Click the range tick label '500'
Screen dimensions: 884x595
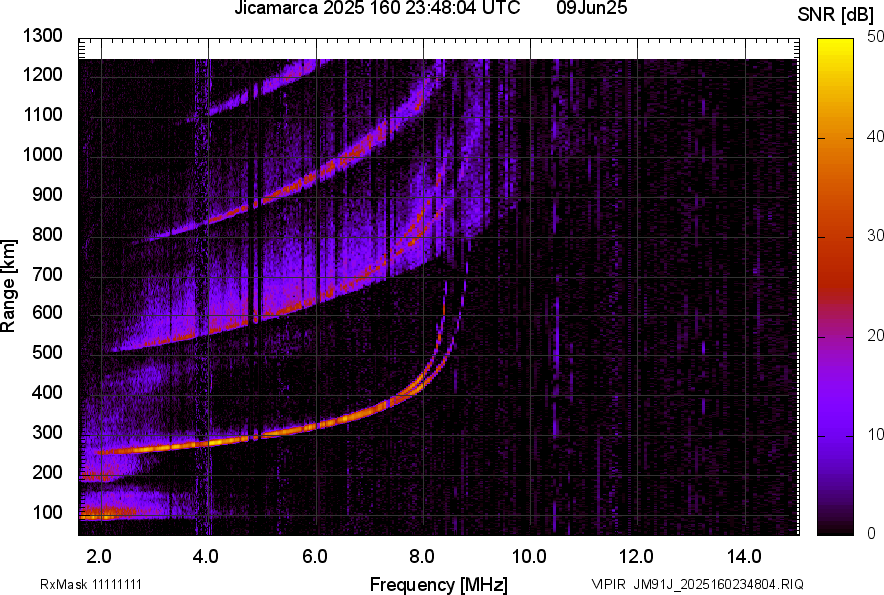coord(47,352)
